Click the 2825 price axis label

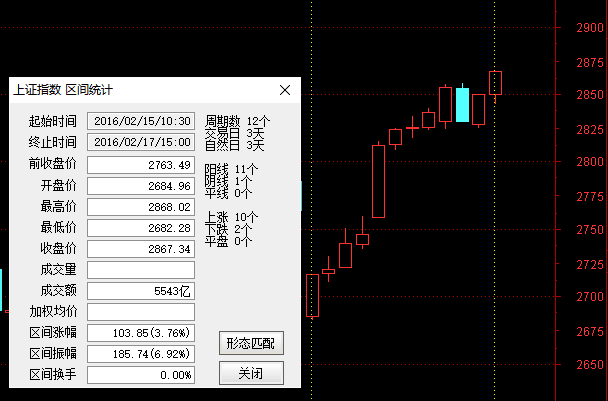tap(590, 130)
